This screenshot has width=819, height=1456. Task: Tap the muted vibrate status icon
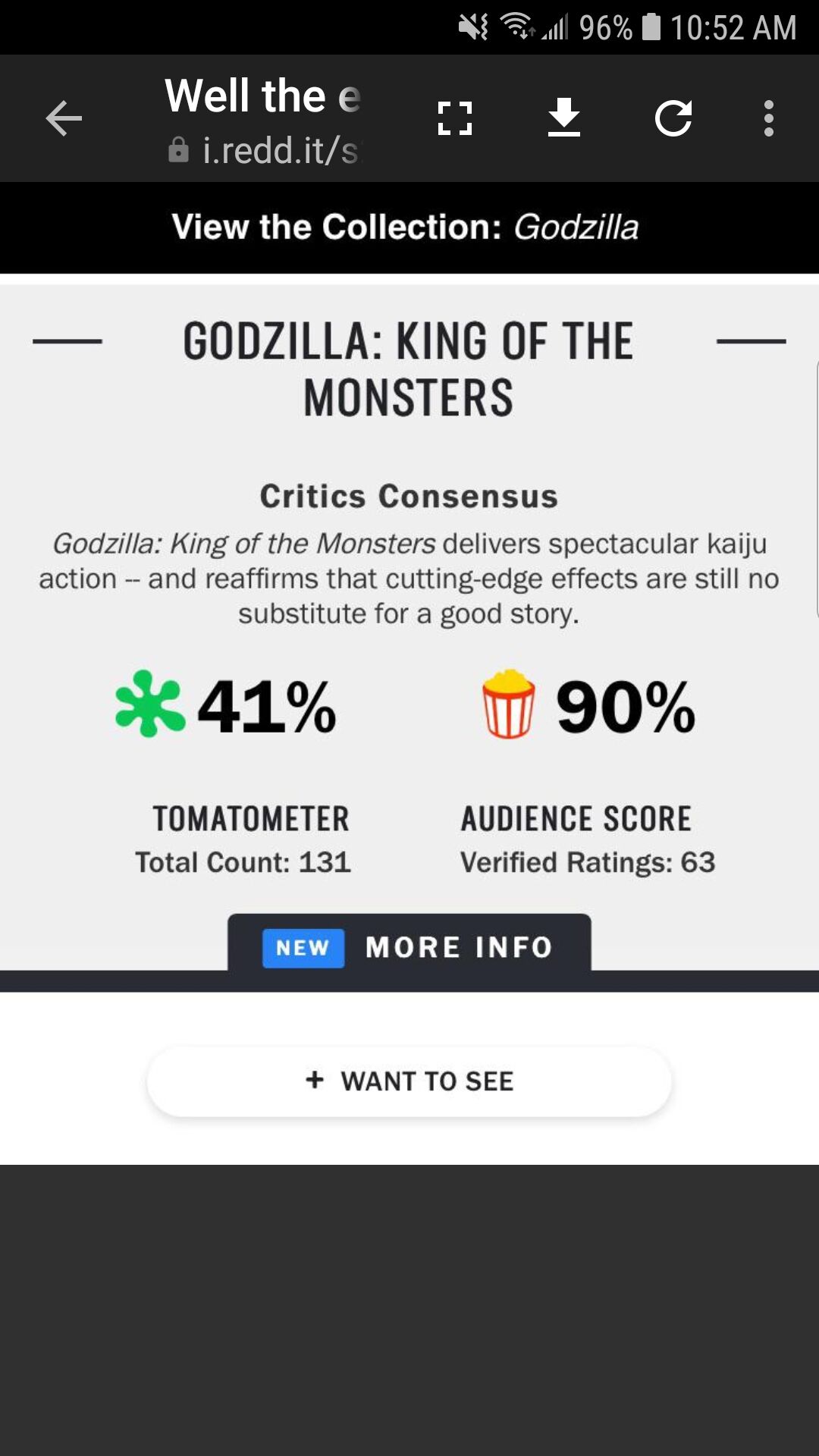click(474, 27)
